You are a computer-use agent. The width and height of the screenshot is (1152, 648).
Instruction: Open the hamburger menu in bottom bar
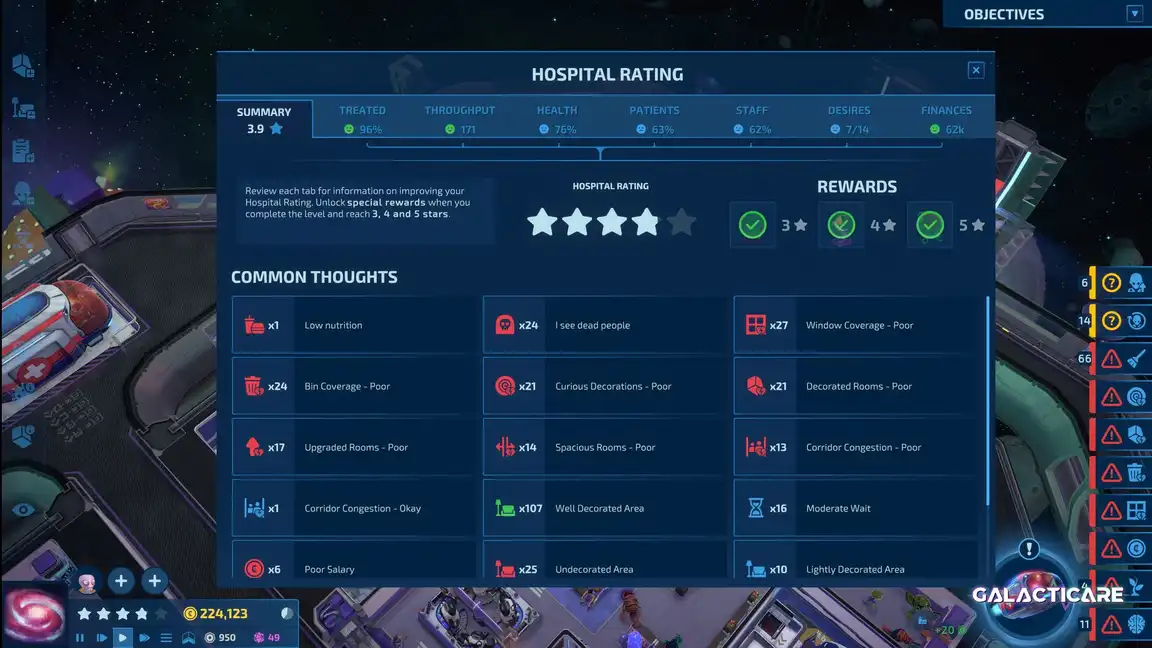(166, 638)
